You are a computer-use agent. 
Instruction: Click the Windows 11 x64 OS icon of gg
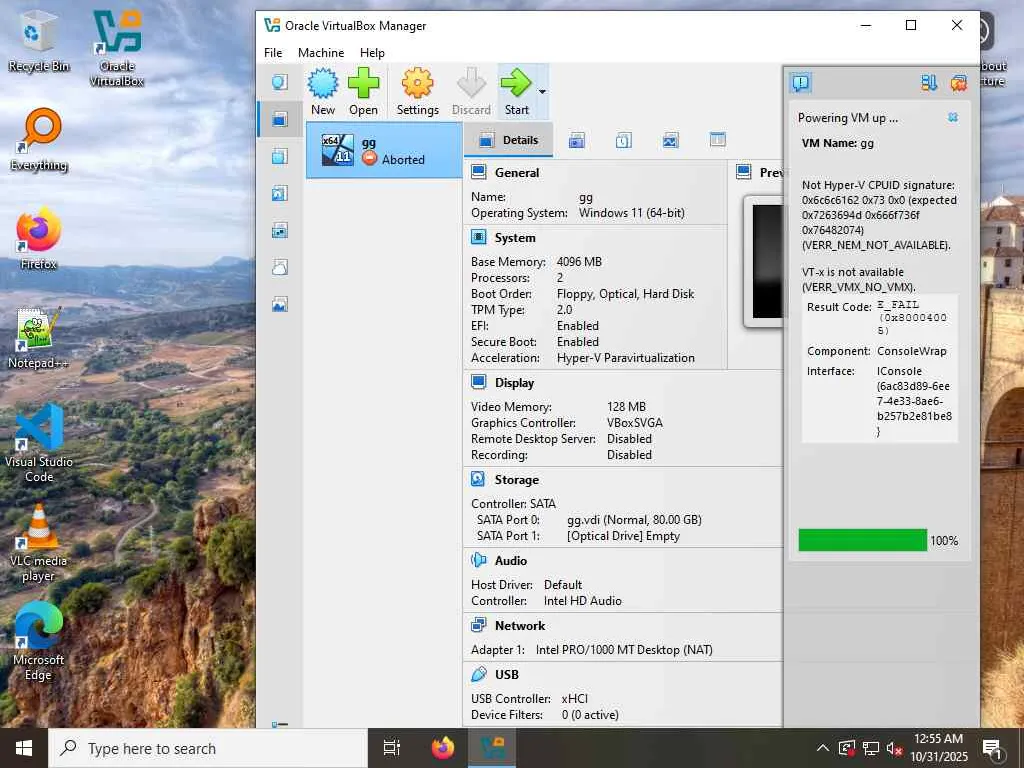click(338, 150)
